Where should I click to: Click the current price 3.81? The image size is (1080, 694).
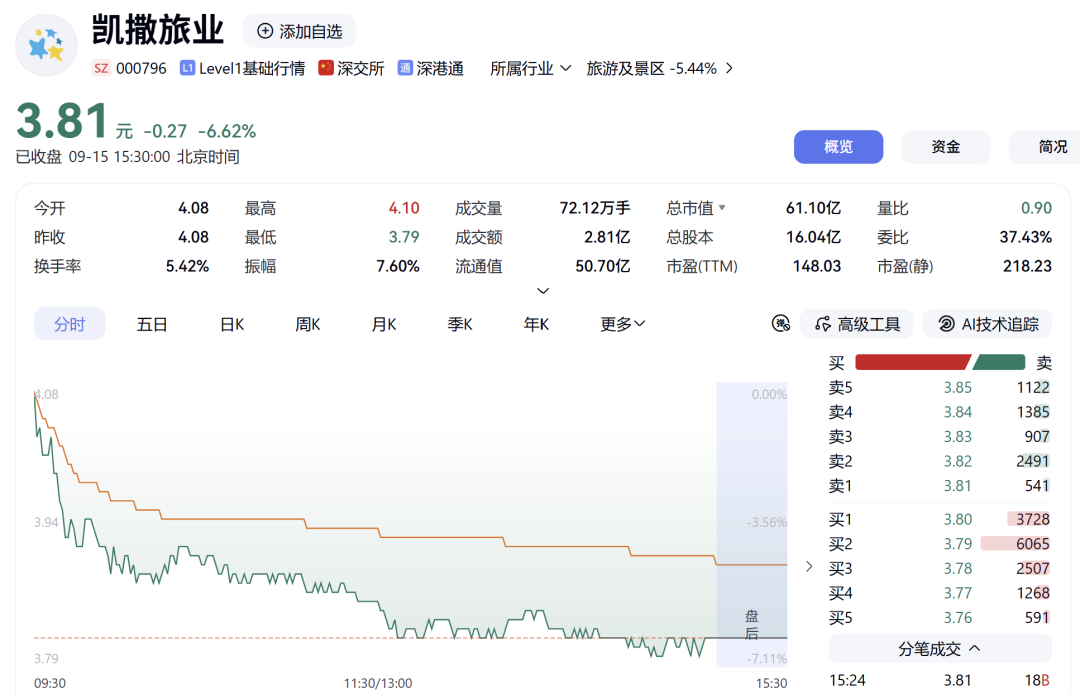(x=62, y=121)
